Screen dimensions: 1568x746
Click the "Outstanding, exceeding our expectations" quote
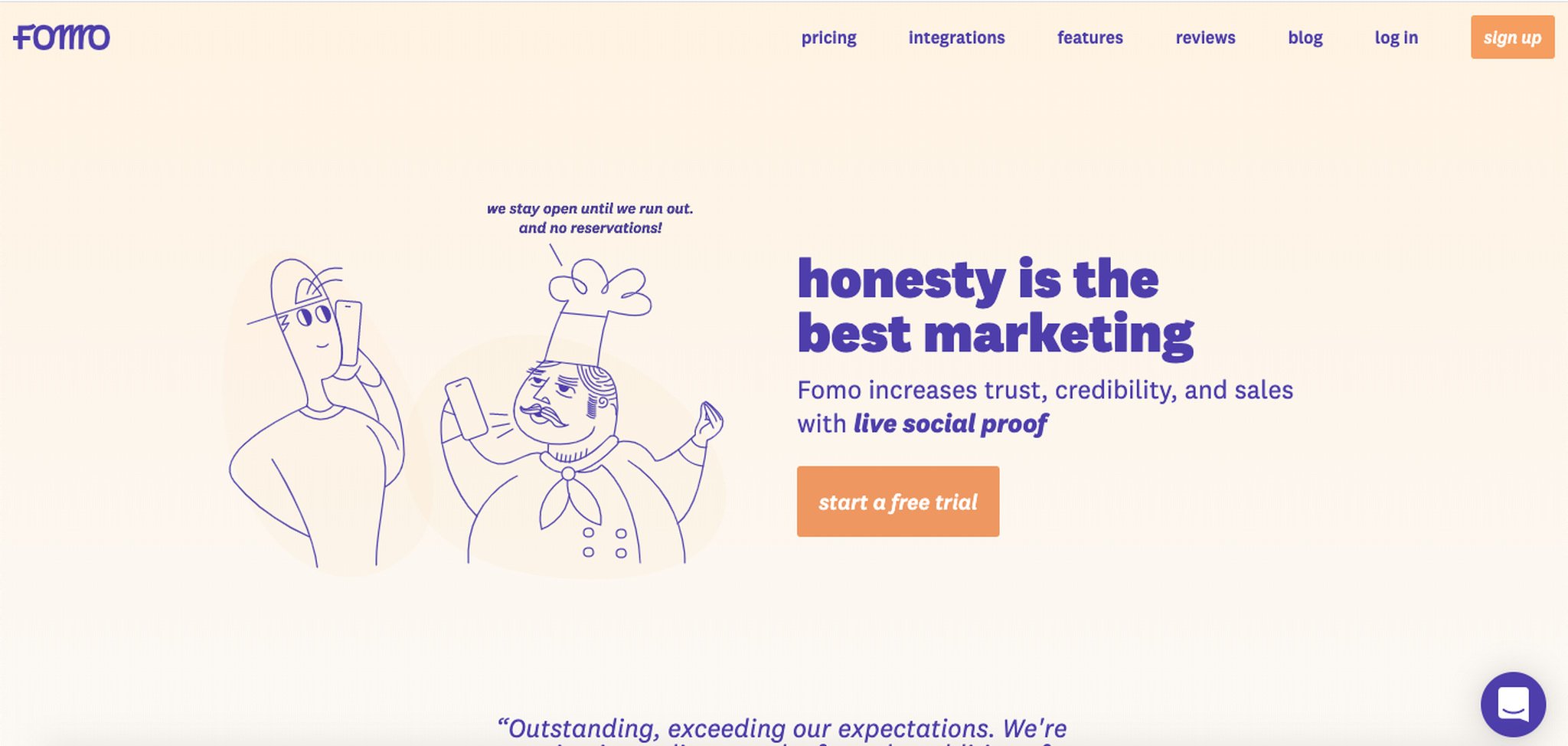[781, 728]
